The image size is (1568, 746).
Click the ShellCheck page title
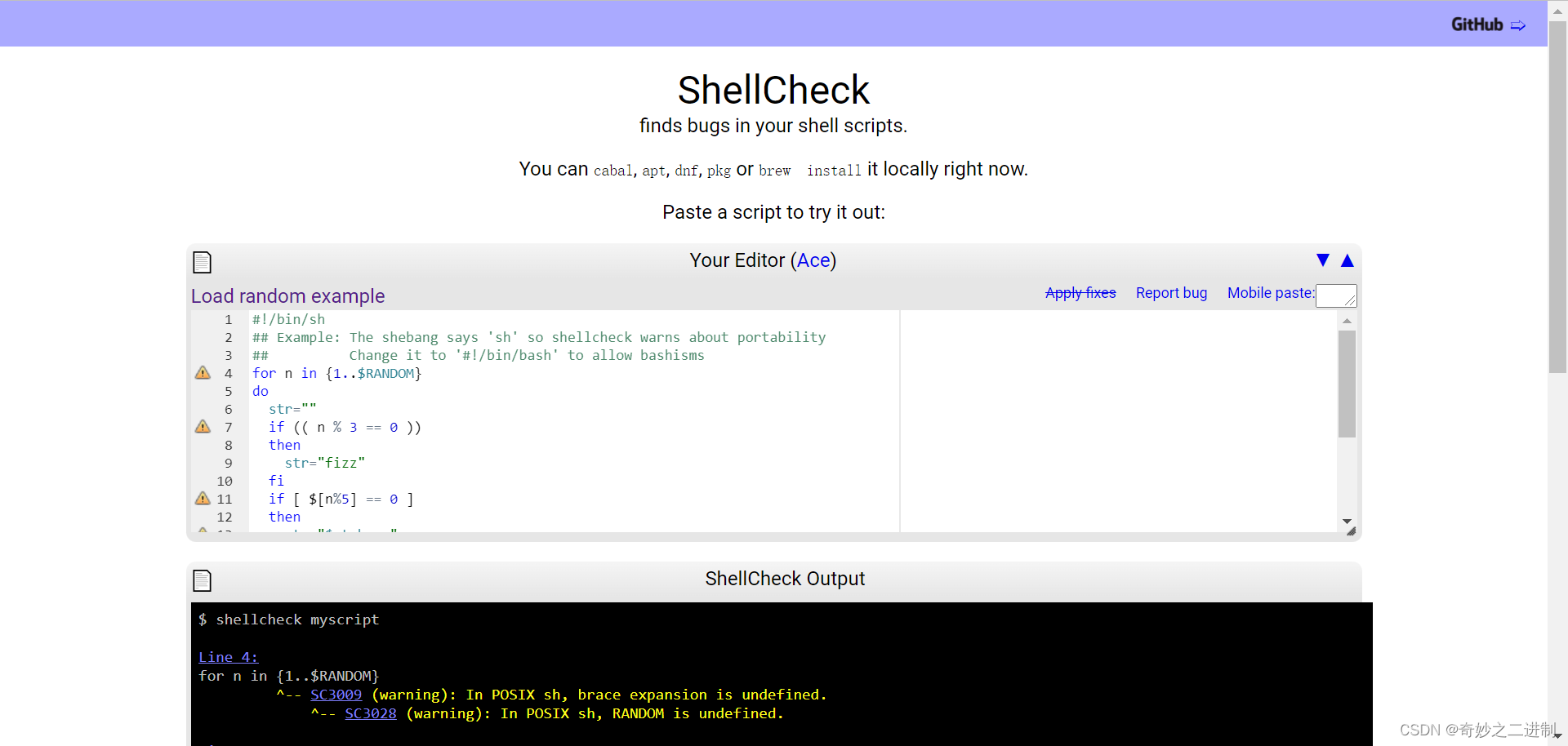[x=773, y=90]
